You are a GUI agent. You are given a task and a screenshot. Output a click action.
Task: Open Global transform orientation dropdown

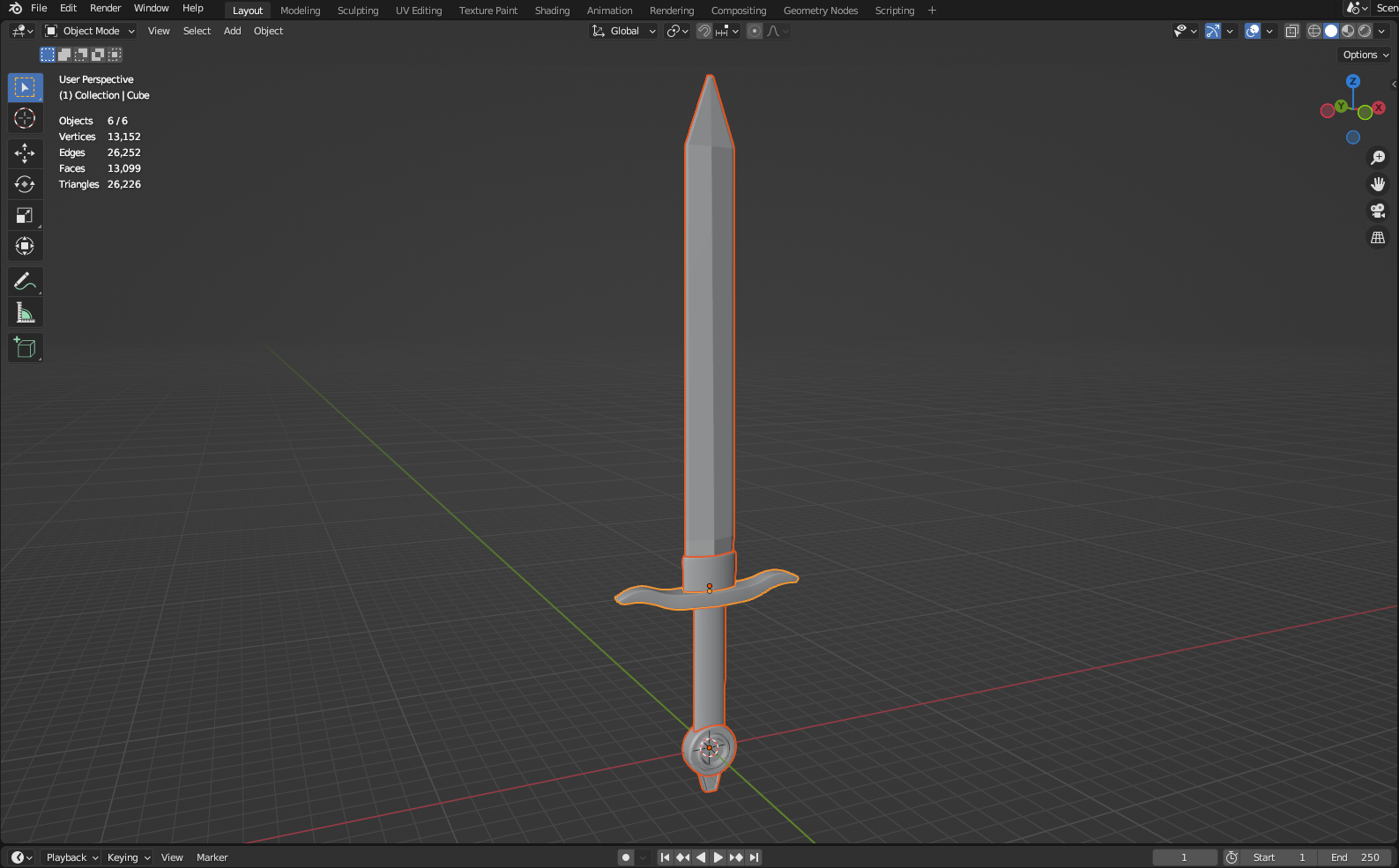(624, 31)
